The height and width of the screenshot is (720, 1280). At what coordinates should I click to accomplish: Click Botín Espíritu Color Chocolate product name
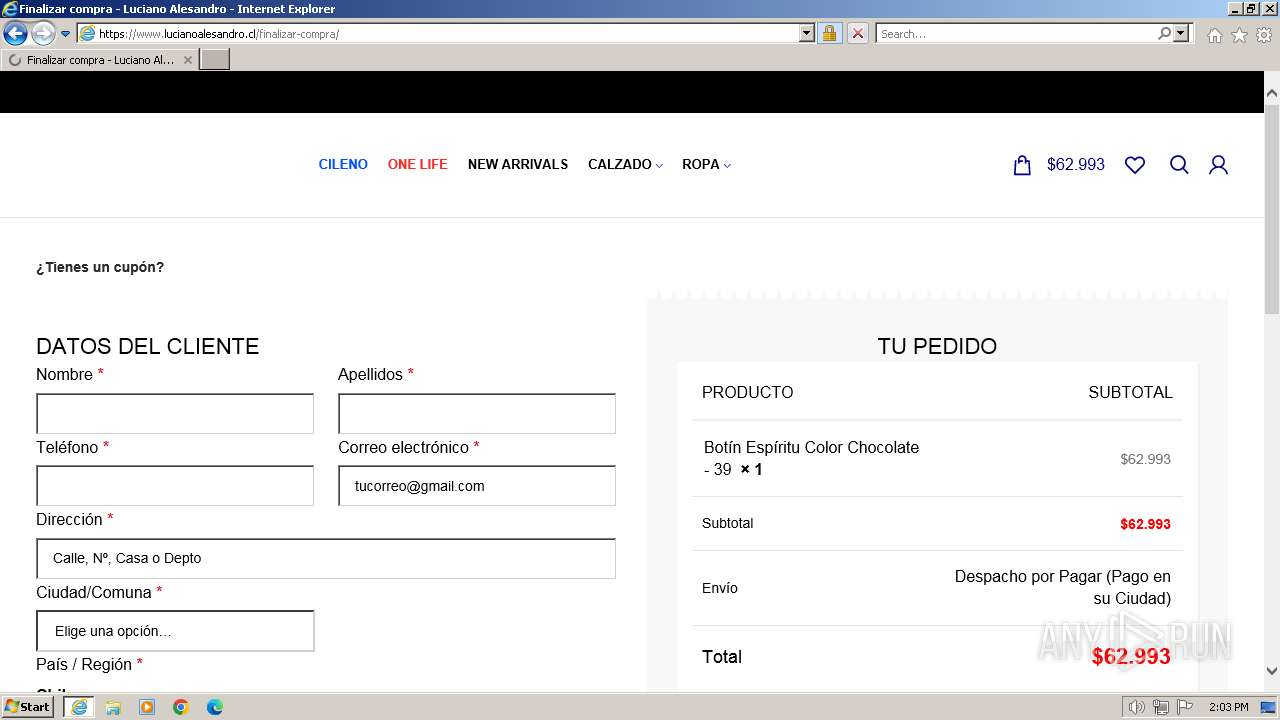coord(811,447)
